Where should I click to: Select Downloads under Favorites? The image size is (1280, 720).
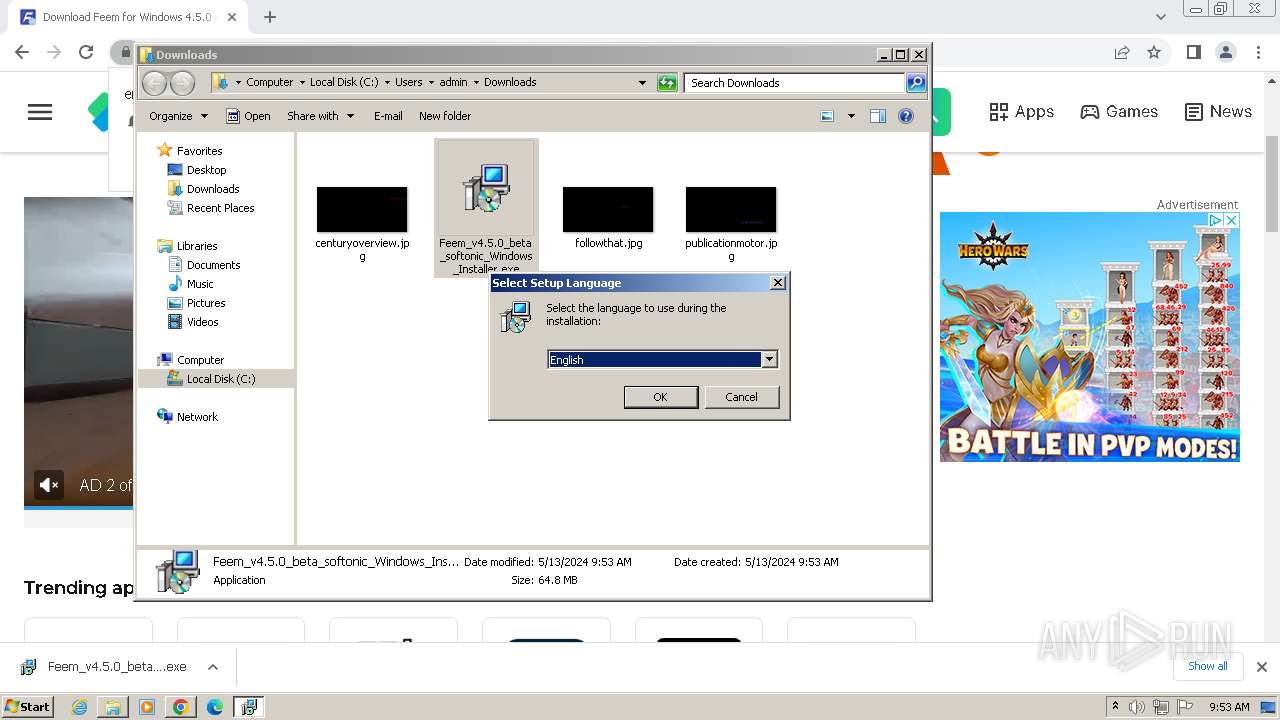[x=213, y=189]
